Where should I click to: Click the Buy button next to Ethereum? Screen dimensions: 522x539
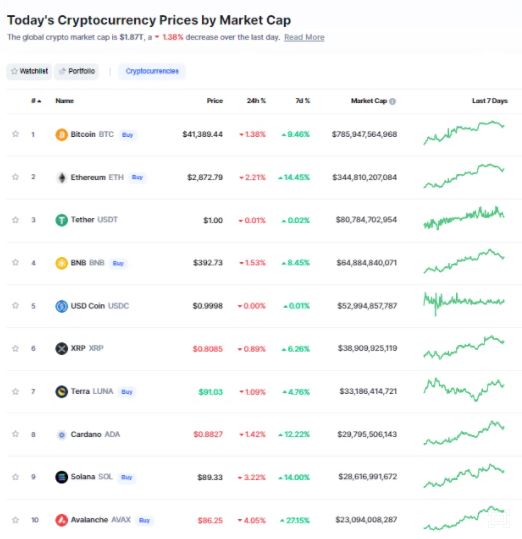coord(137,177)
